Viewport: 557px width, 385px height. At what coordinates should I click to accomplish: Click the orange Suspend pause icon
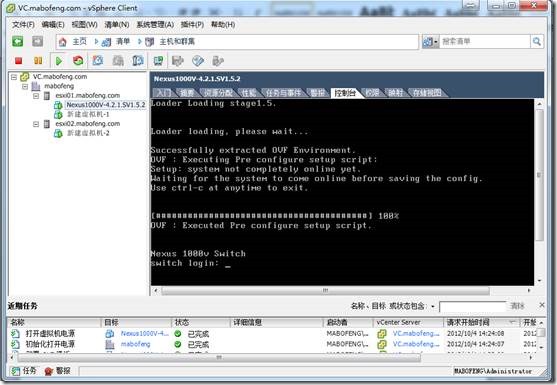38,61
